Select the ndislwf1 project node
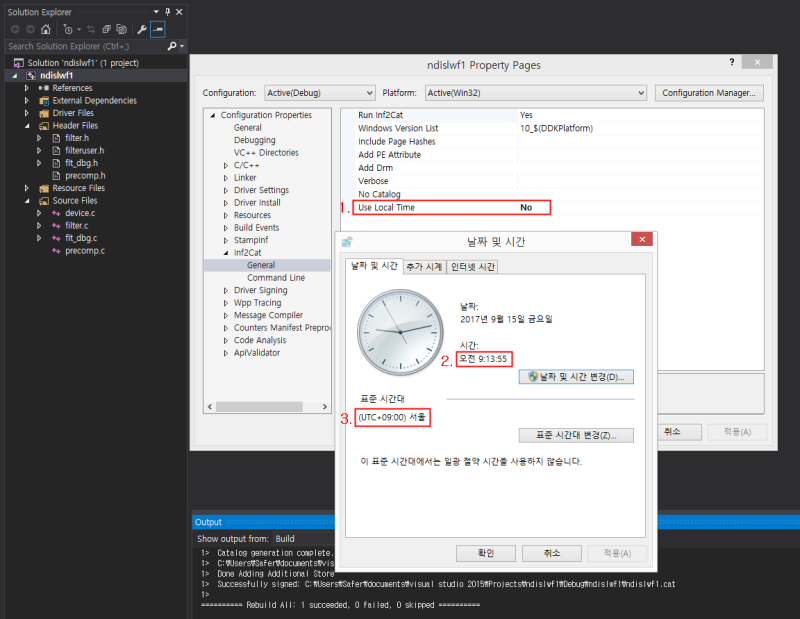The height and width of the screenshot is (619, 800). 57,76
